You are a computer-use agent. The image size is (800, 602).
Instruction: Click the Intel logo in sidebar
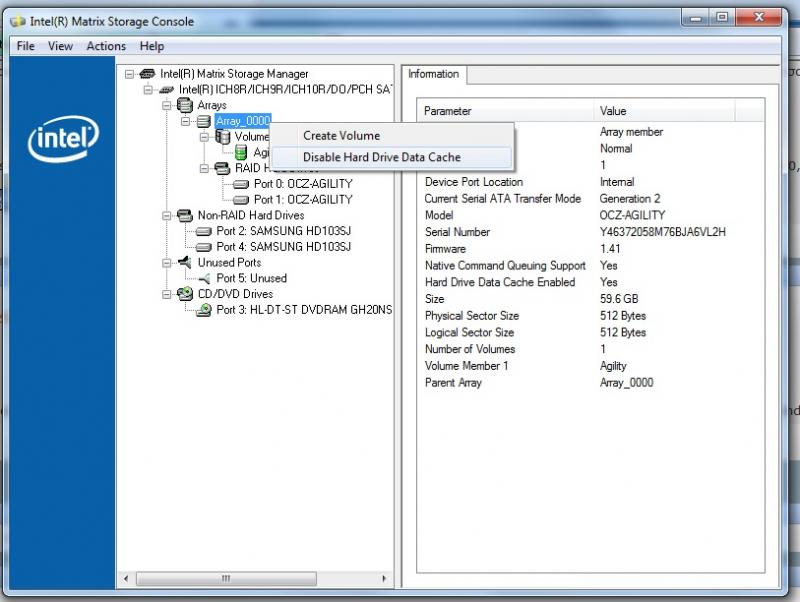point(63,138)
